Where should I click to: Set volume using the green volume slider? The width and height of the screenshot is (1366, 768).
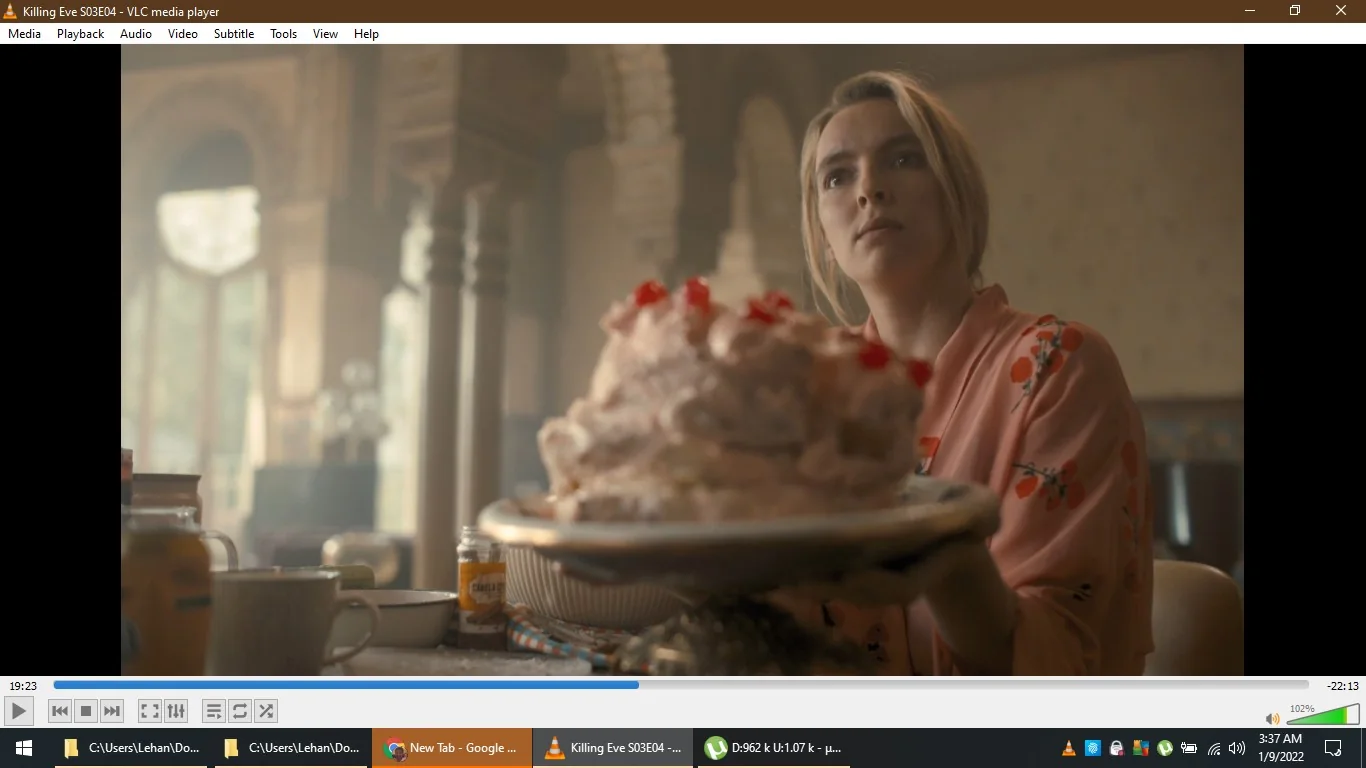(1322, 714)
